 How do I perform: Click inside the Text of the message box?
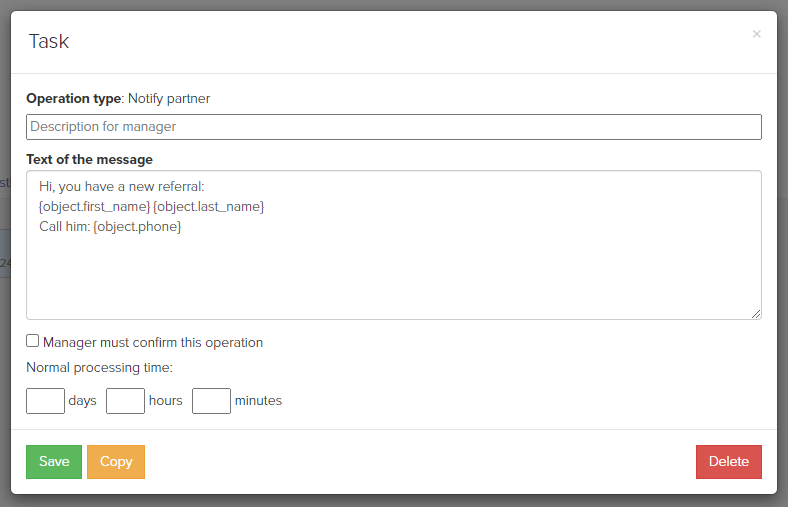tap(393, 245)
